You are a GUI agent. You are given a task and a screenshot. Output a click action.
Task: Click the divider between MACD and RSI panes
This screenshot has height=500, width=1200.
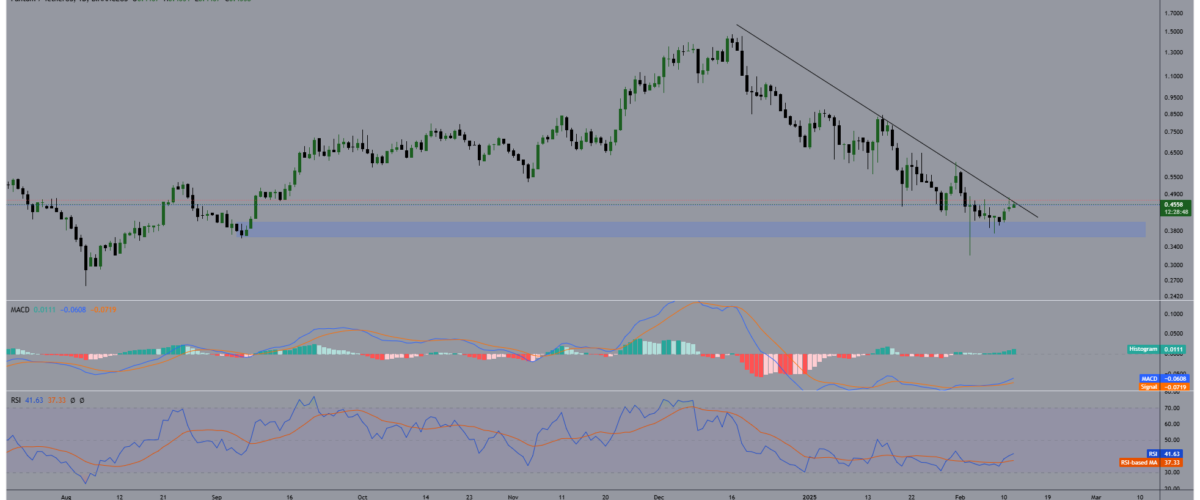(600, 391)
